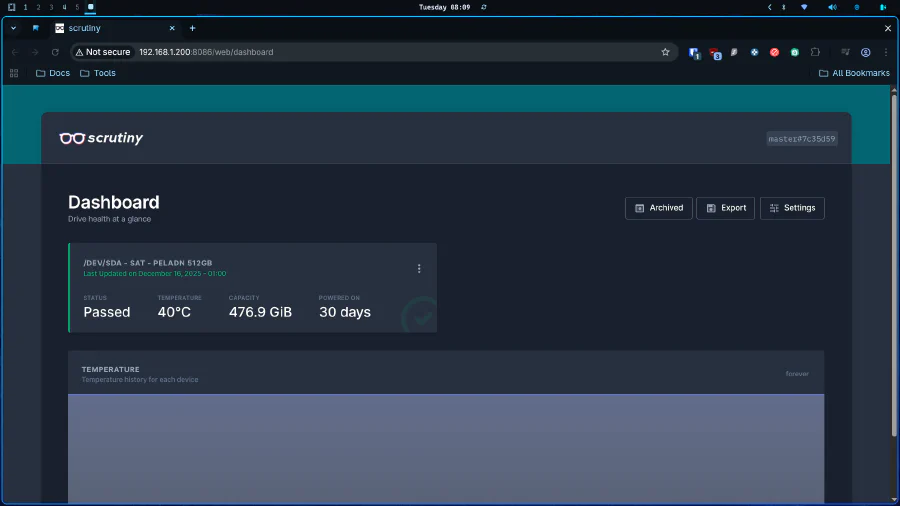Expand the tab search dropdown
The width and height of the screenshot is (900, 506).
click(x=13, y=28)
